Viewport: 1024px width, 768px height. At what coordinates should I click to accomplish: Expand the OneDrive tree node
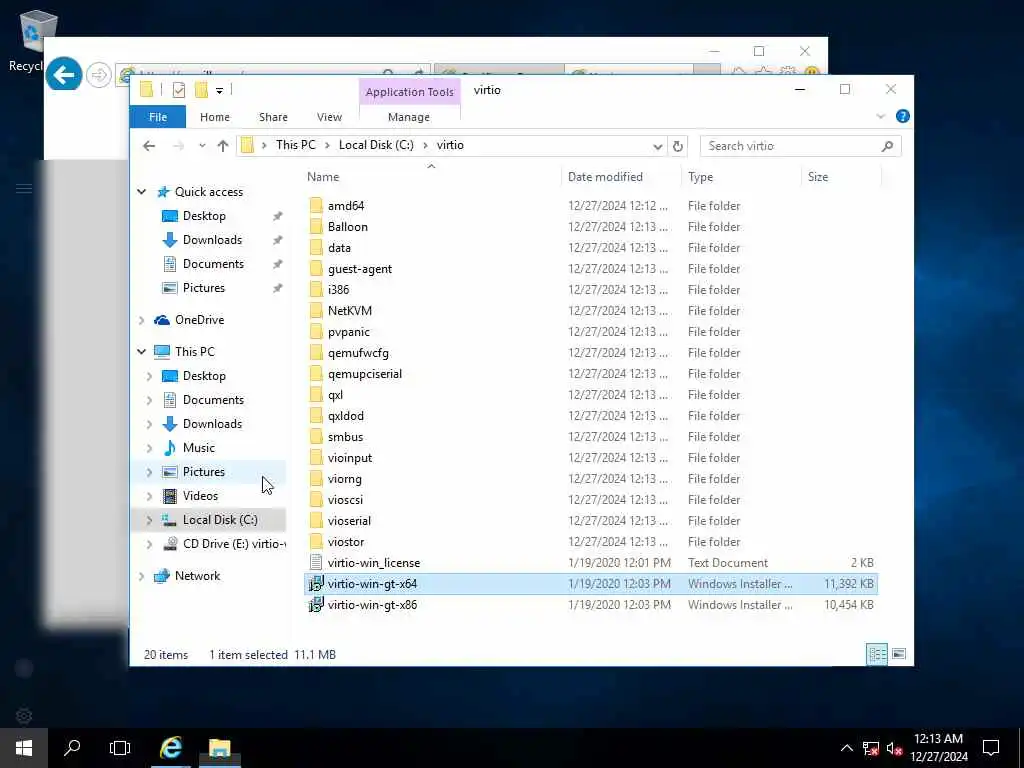tap(142, 320)
